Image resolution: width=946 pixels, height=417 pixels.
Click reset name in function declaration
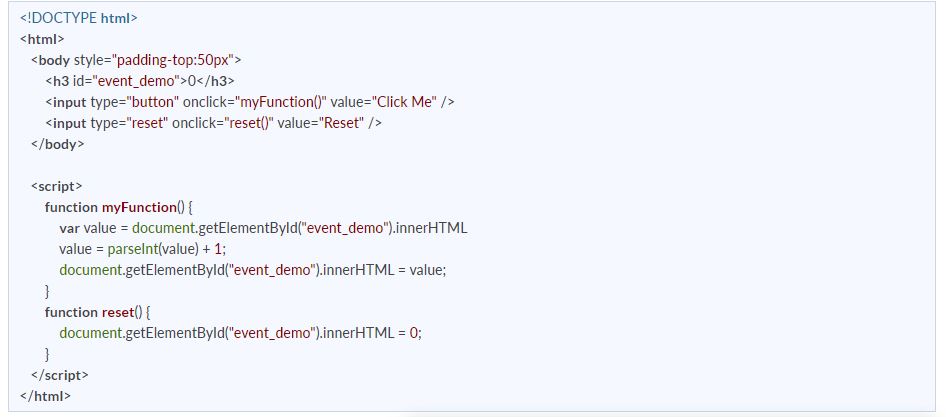coord(116,312)
